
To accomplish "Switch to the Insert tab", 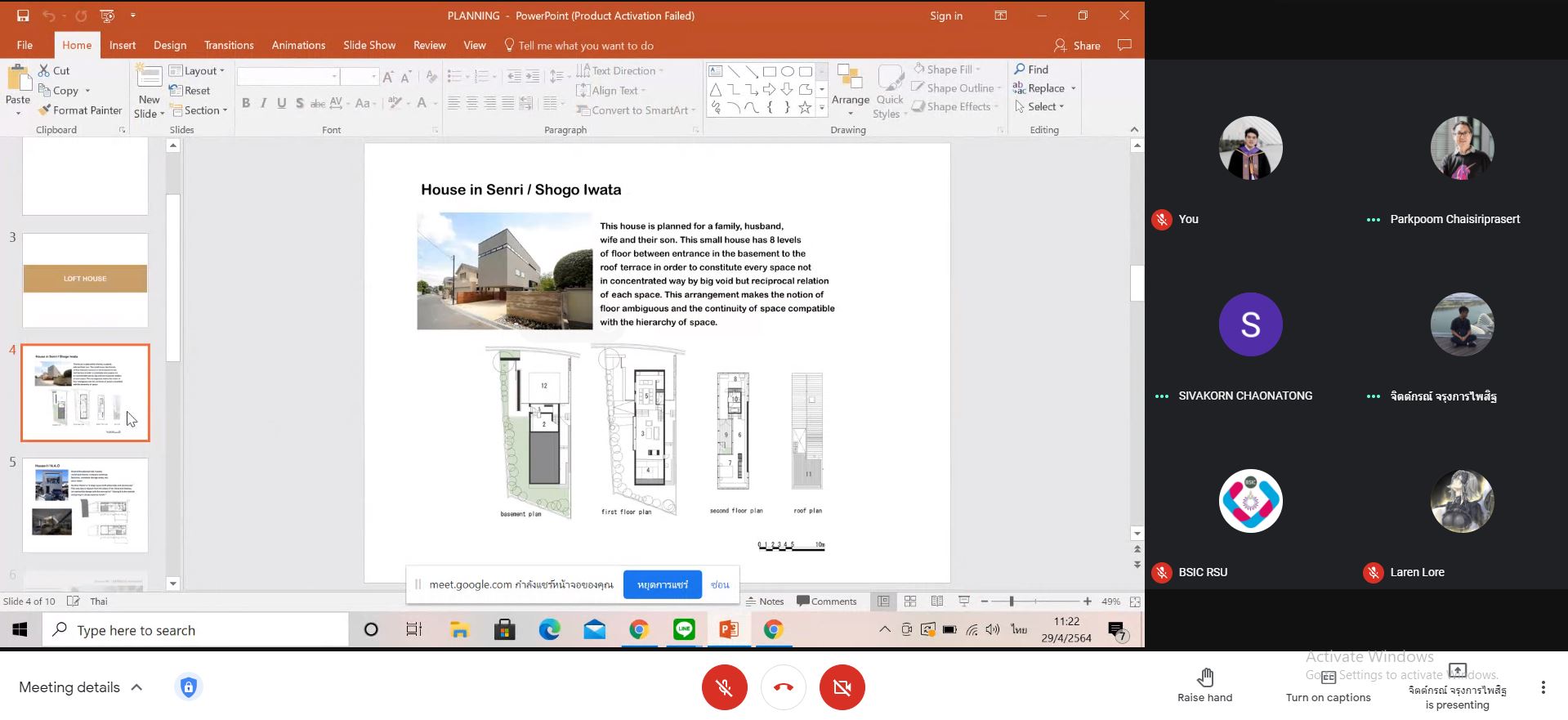I will [123, 45].
